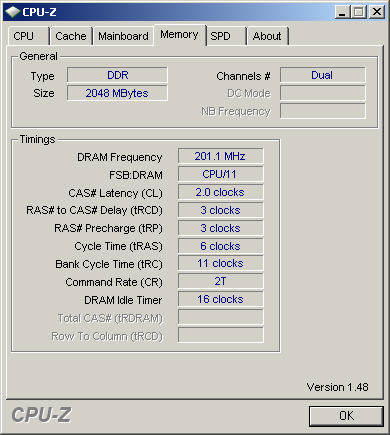Click the DRAM Frequency label
This screenshot has height=435, width=390.
[119, 157]
